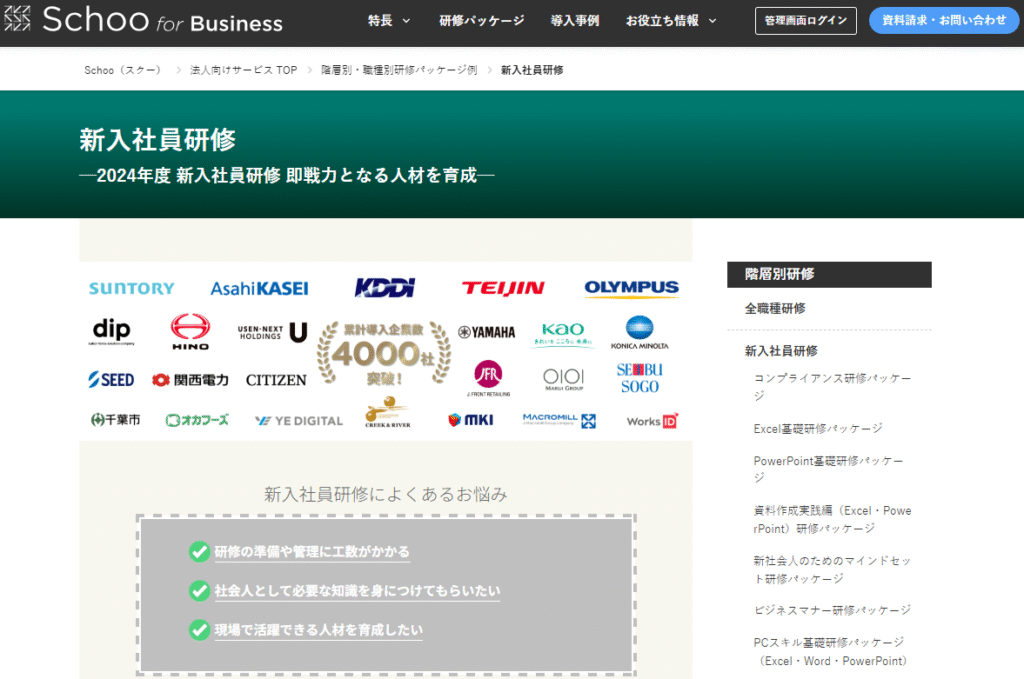The width and height of the screenshot is (1024, 679).
Task: Open PowerPoint基礎研修パッケージ sidebar link
Action: coord(829,469)
